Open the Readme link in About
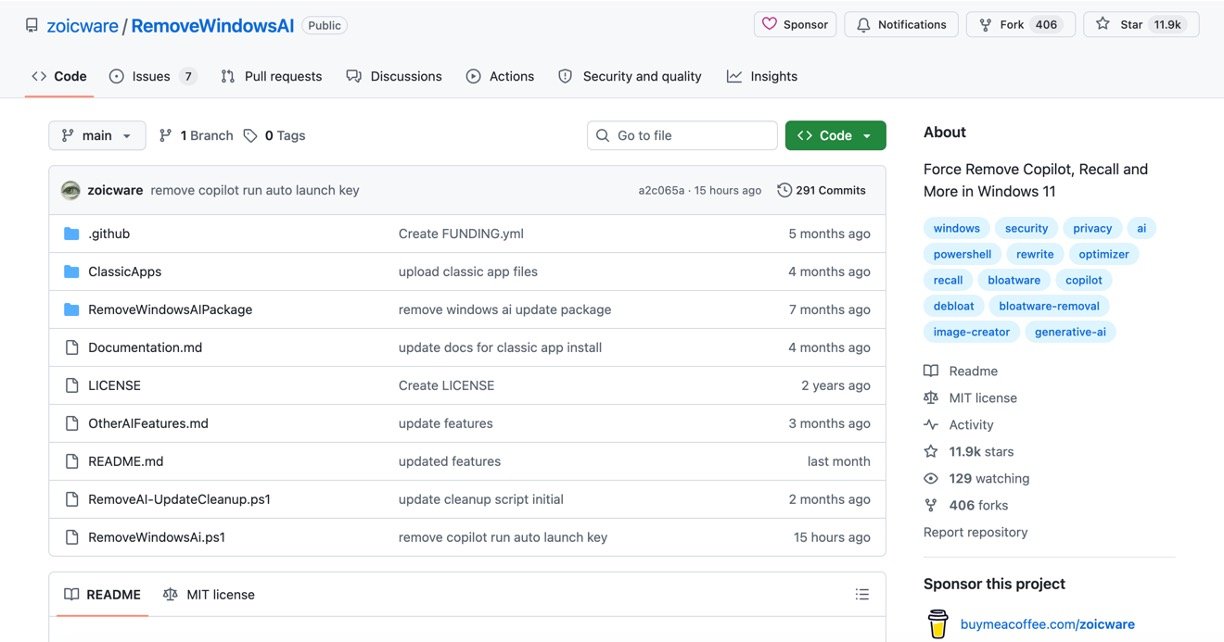 pos(961,371)
